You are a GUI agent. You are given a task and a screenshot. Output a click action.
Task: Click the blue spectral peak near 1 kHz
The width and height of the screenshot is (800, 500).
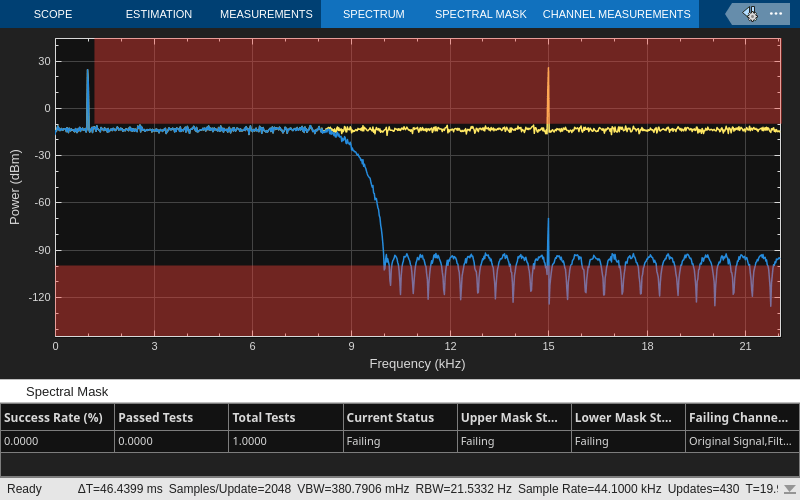pyautogui.click(x=88, y=99)
